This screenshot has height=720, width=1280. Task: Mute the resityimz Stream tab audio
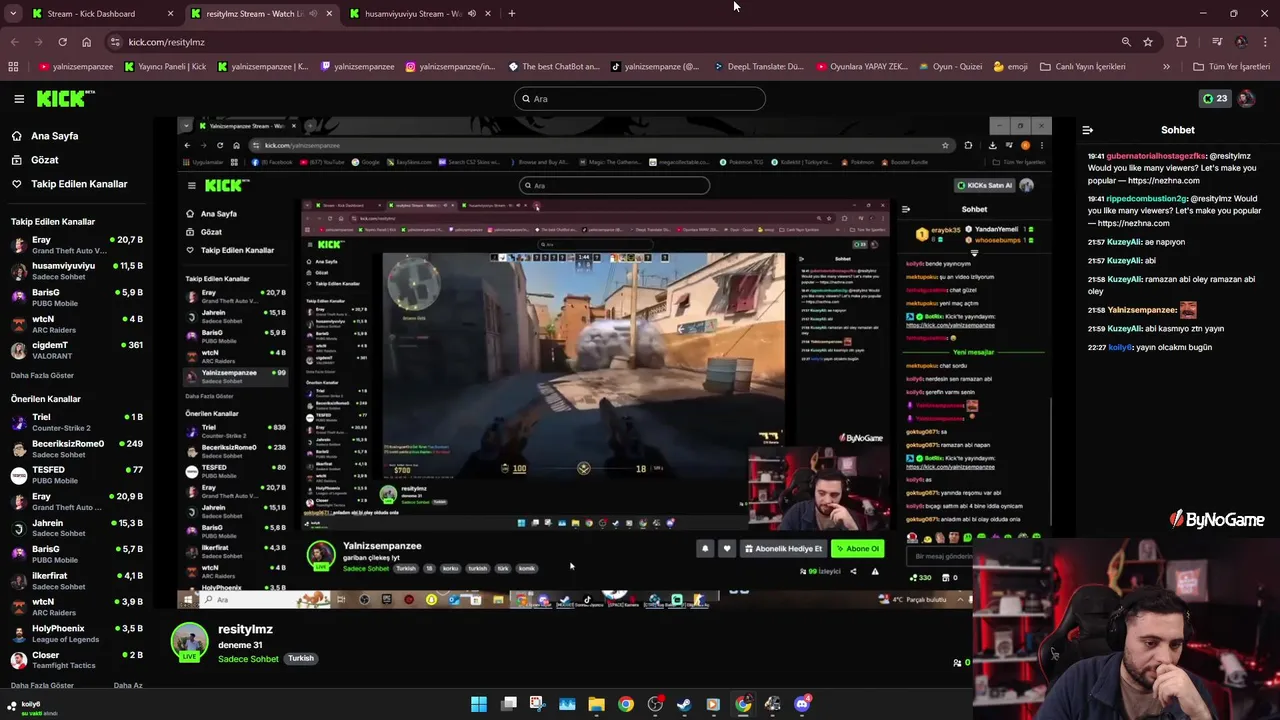[x=313, y=14]
